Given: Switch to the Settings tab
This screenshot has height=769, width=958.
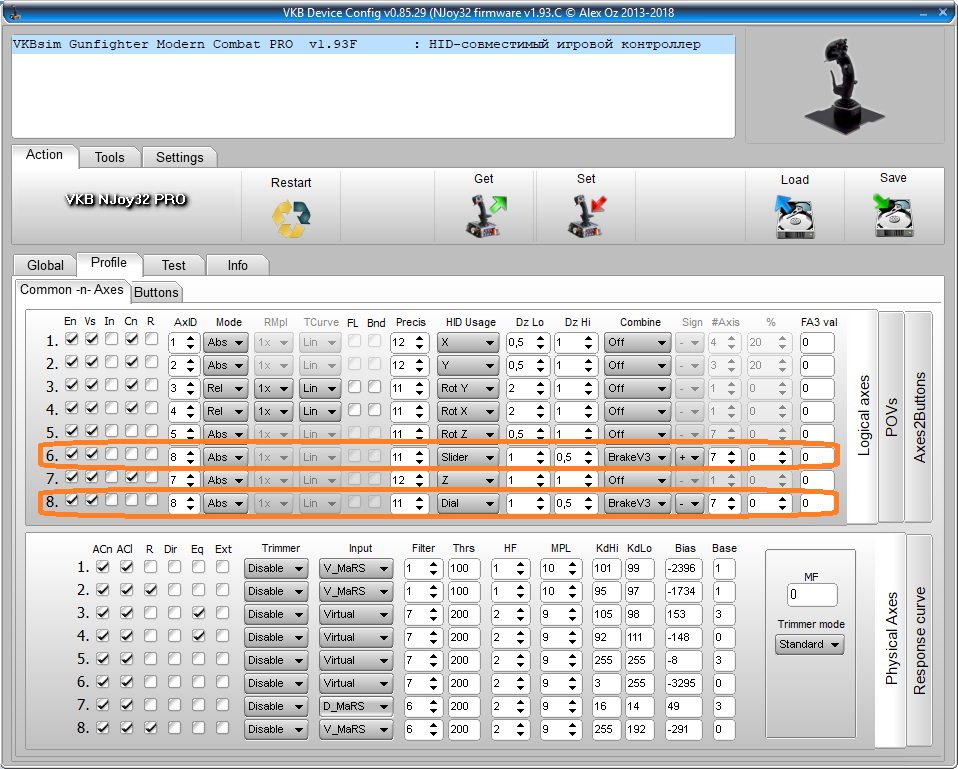Looking at the screenshot, I should pyautogui.click(x=179, y=157).
